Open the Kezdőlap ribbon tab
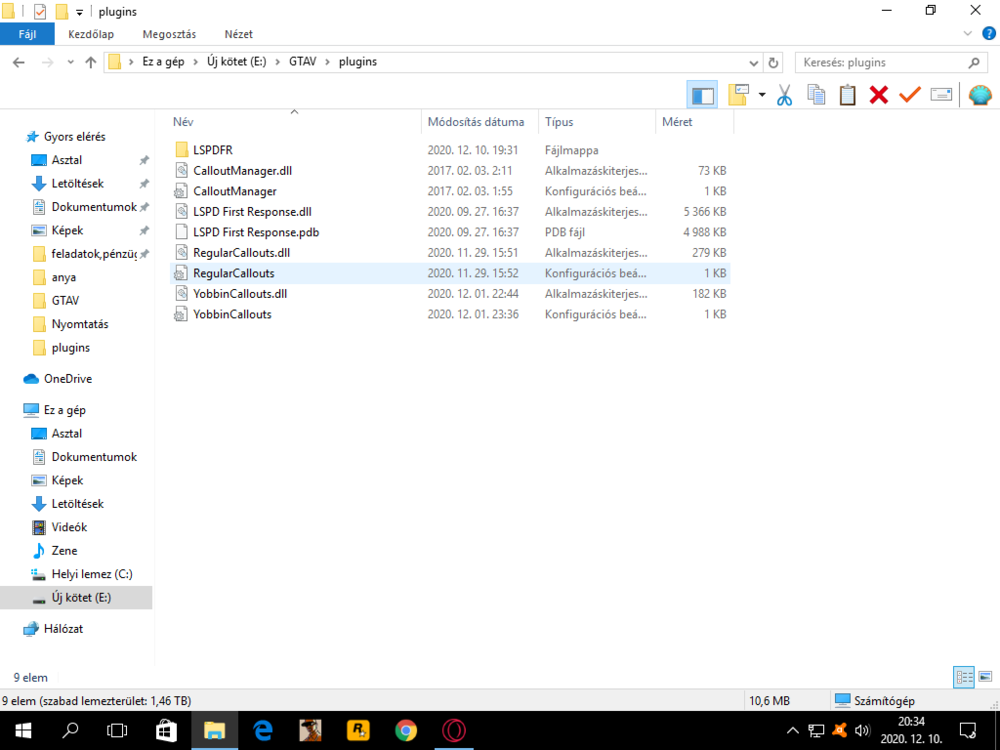Viewport: 1000px width, 750px height. 91,34
